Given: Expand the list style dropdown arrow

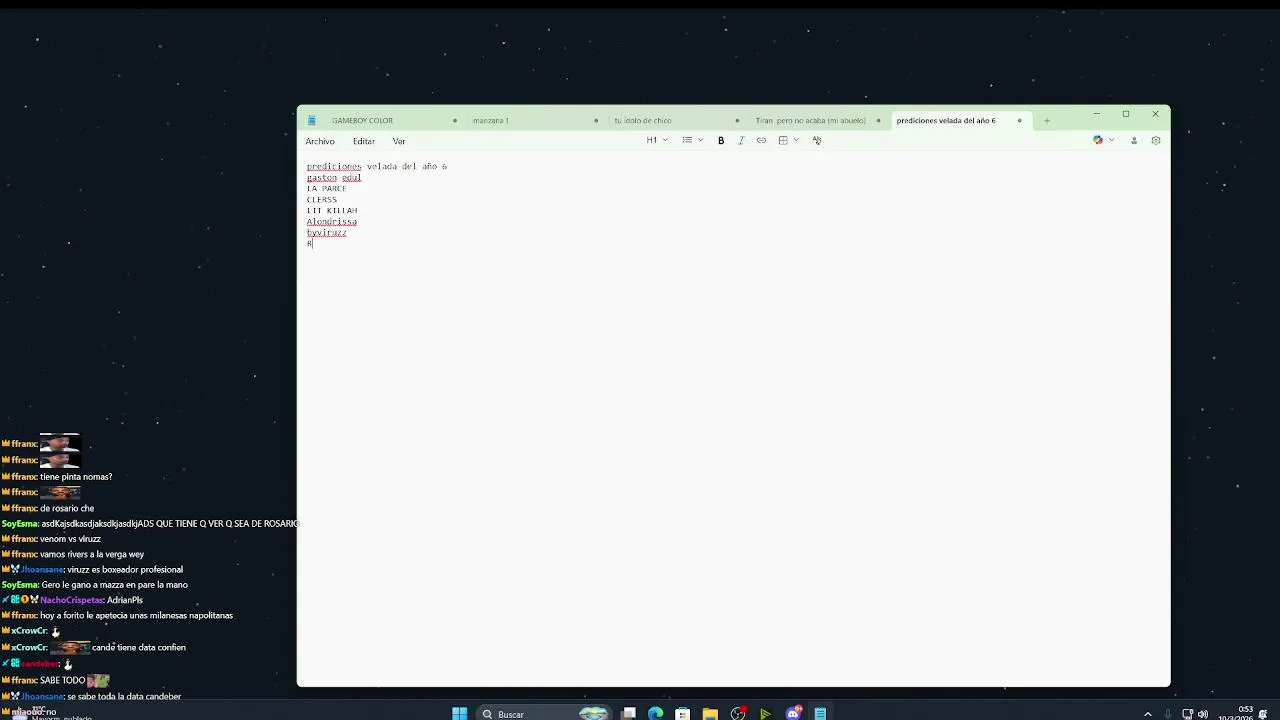Looking at the screenshot, I should pos(700,140).
